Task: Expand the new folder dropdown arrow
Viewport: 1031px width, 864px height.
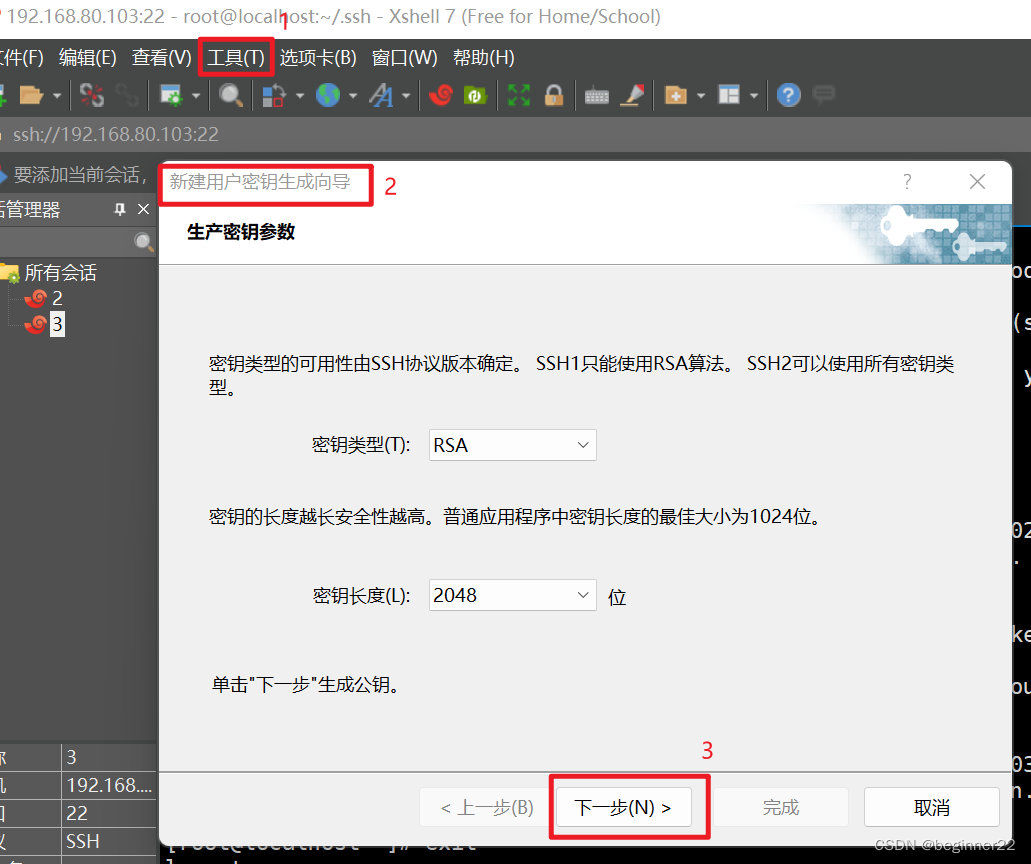Action: (701, 96)
